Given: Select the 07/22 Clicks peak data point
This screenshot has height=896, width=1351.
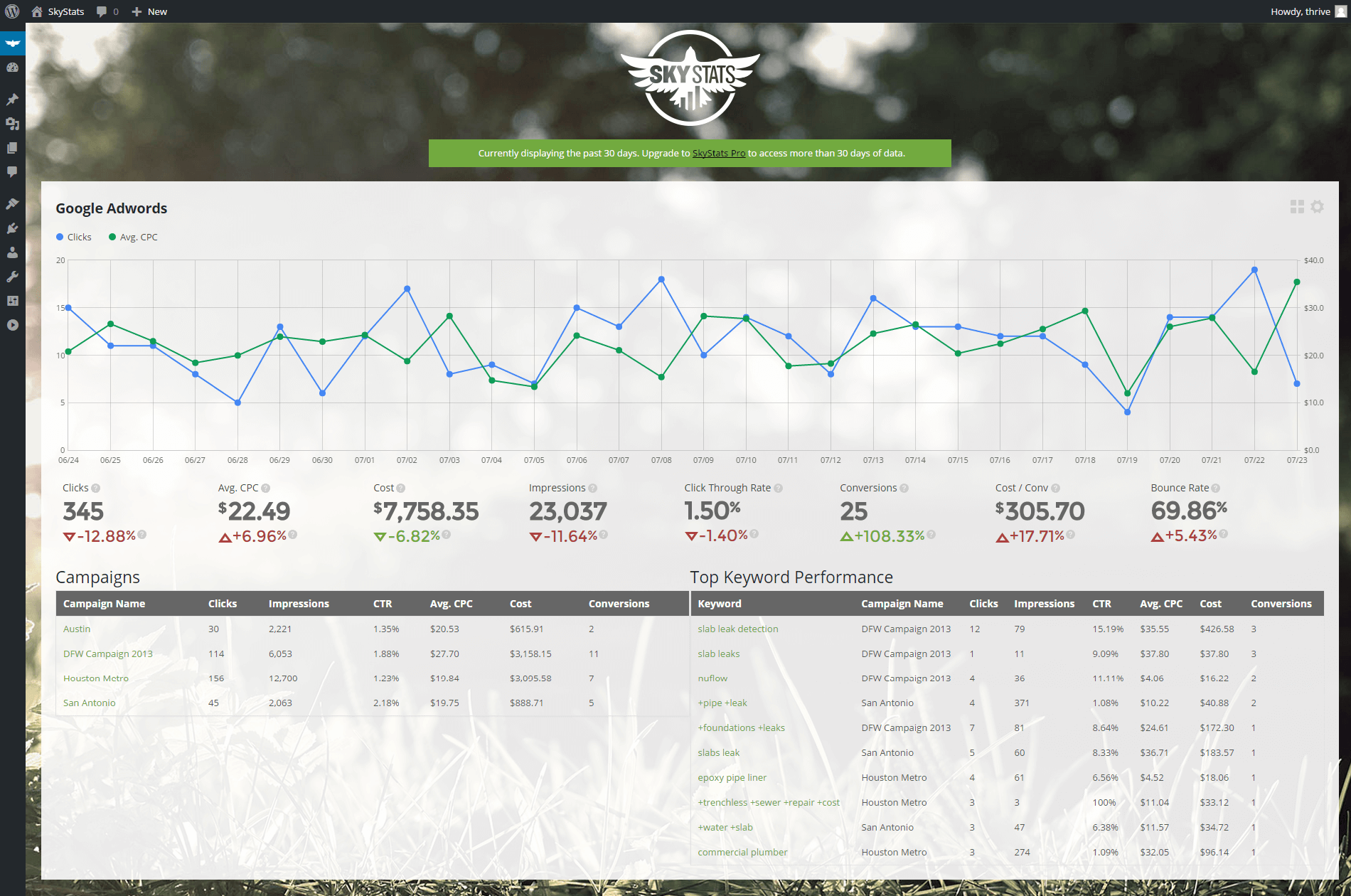Looking at the screenshot, I should coord(1254,270).
